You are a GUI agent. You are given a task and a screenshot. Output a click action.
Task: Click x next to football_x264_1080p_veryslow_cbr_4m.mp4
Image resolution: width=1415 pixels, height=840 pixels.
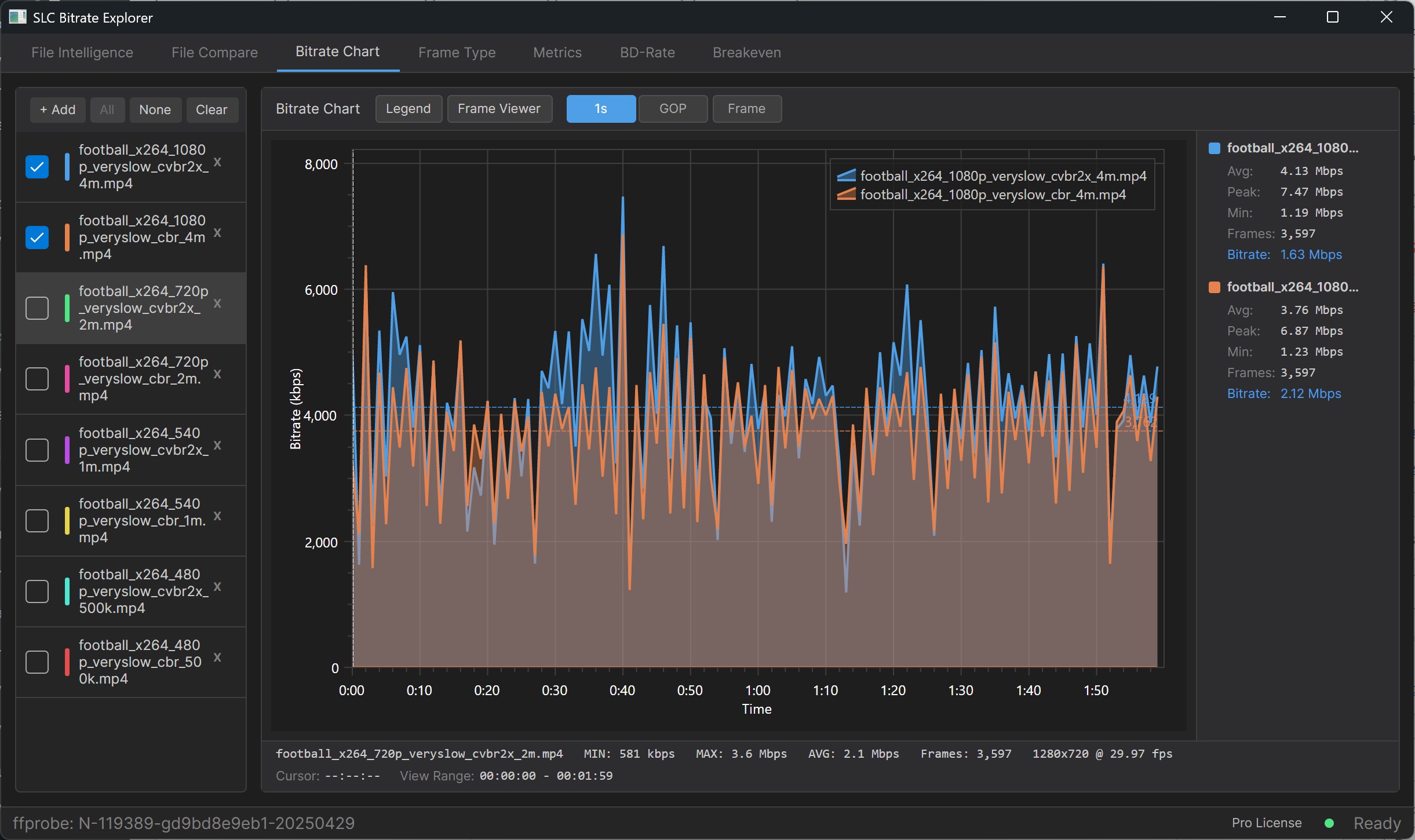[x=217, y=232]
